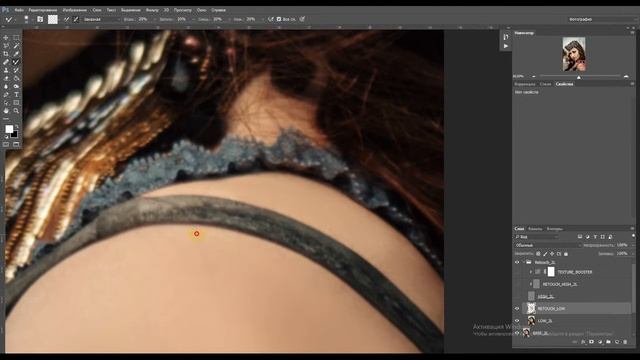Open the Изображение menu

(x=75, y=10)
